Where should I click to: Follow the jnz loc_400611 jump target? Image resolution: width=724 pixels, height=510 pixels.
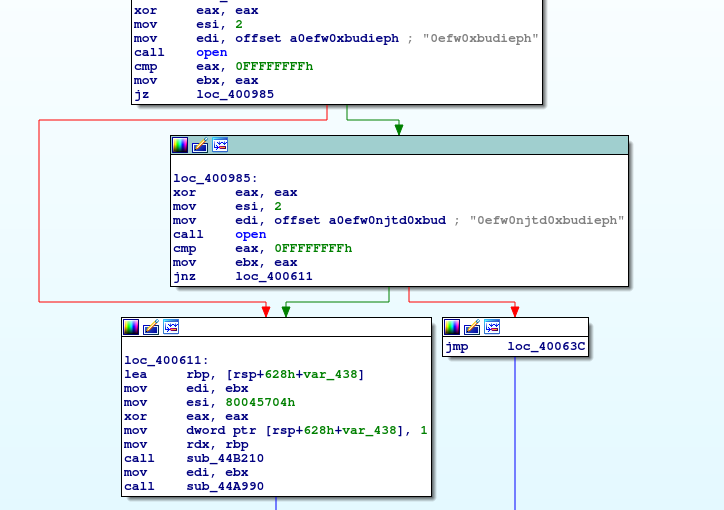click(274, 276)
